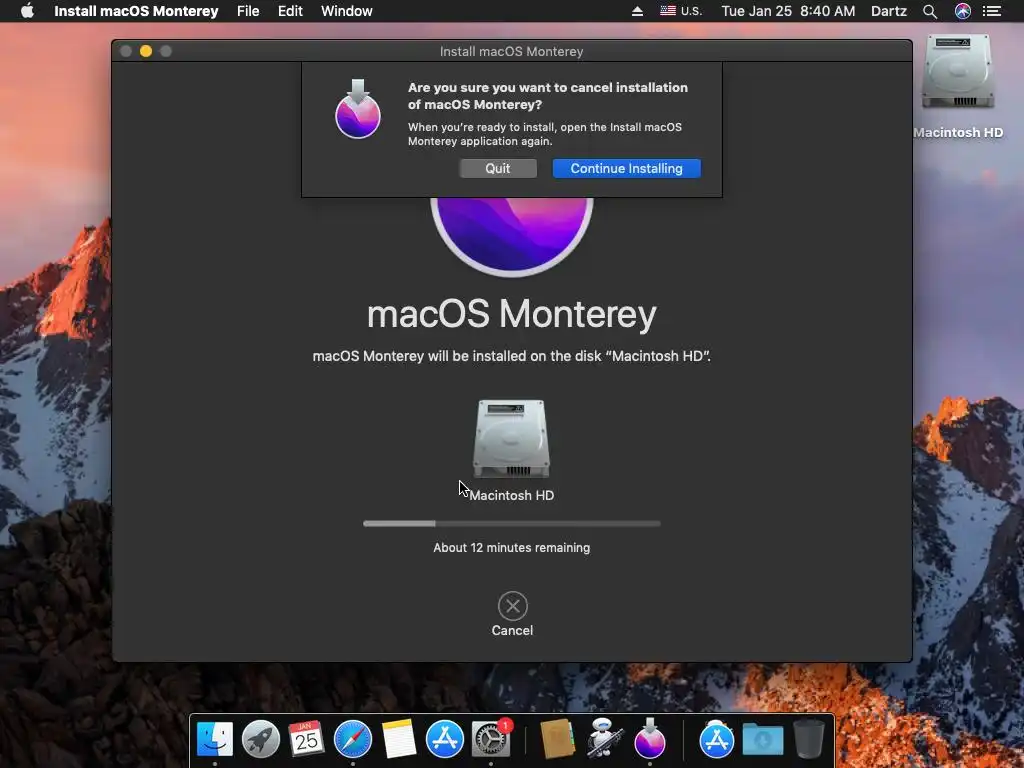Open System Preferences with badge
The width and height of the screenshot is (1024, 768).
tap(491, 739)
